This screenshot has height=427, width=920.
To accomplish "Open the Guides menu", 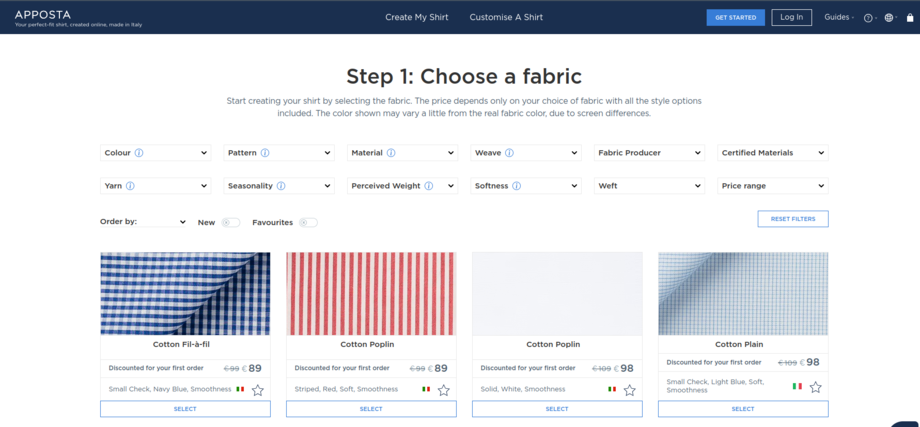I will pos(838,17).
